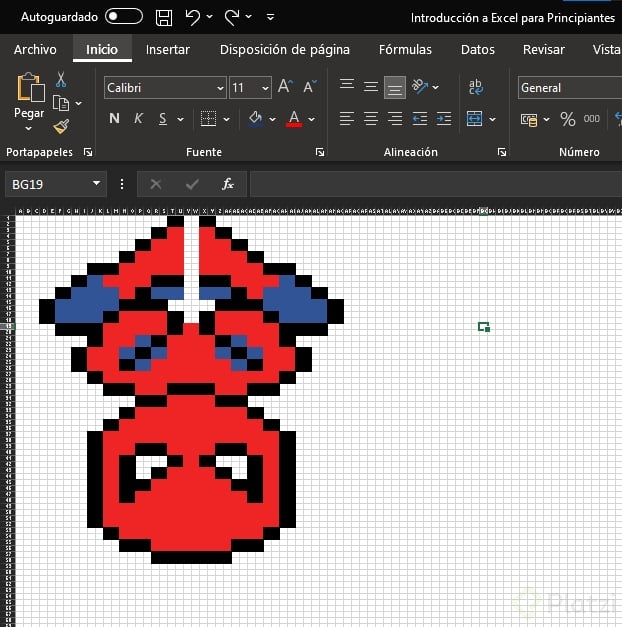
Task: Click the Cancel X formula bar icon
Action: [x=156, y=184]
